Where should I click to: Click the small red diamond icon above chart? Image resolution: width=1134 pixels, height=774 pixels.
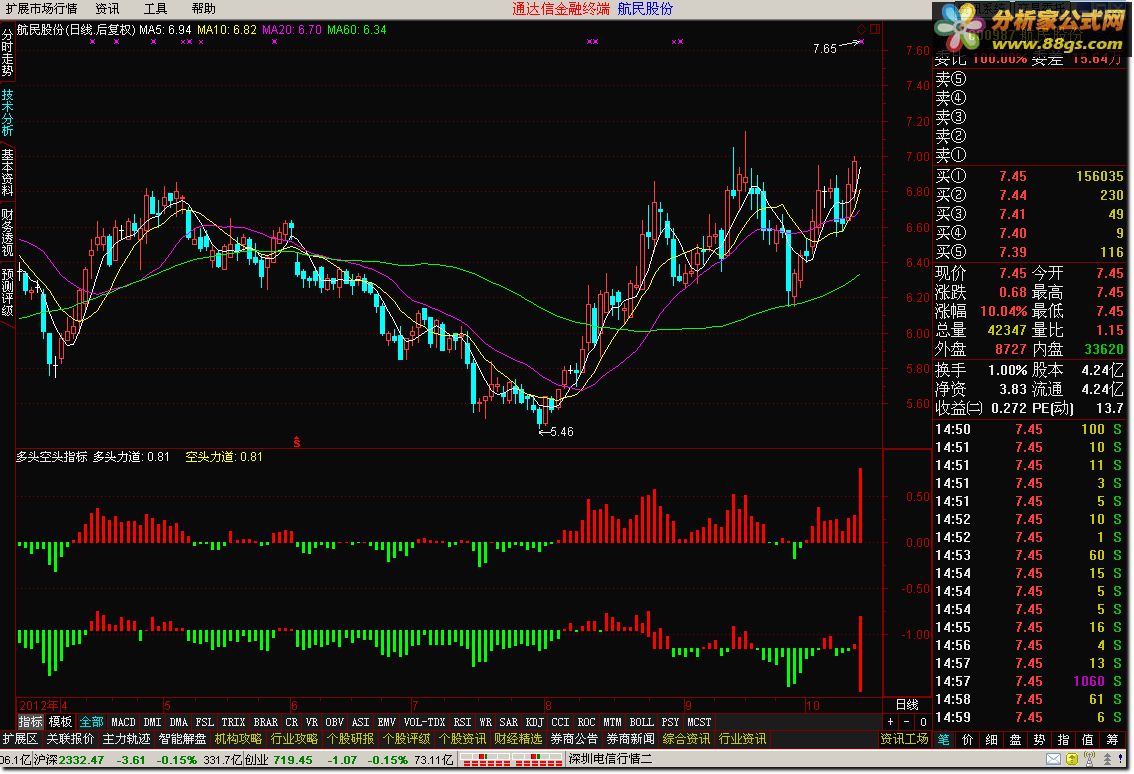[x=861, y=29]
